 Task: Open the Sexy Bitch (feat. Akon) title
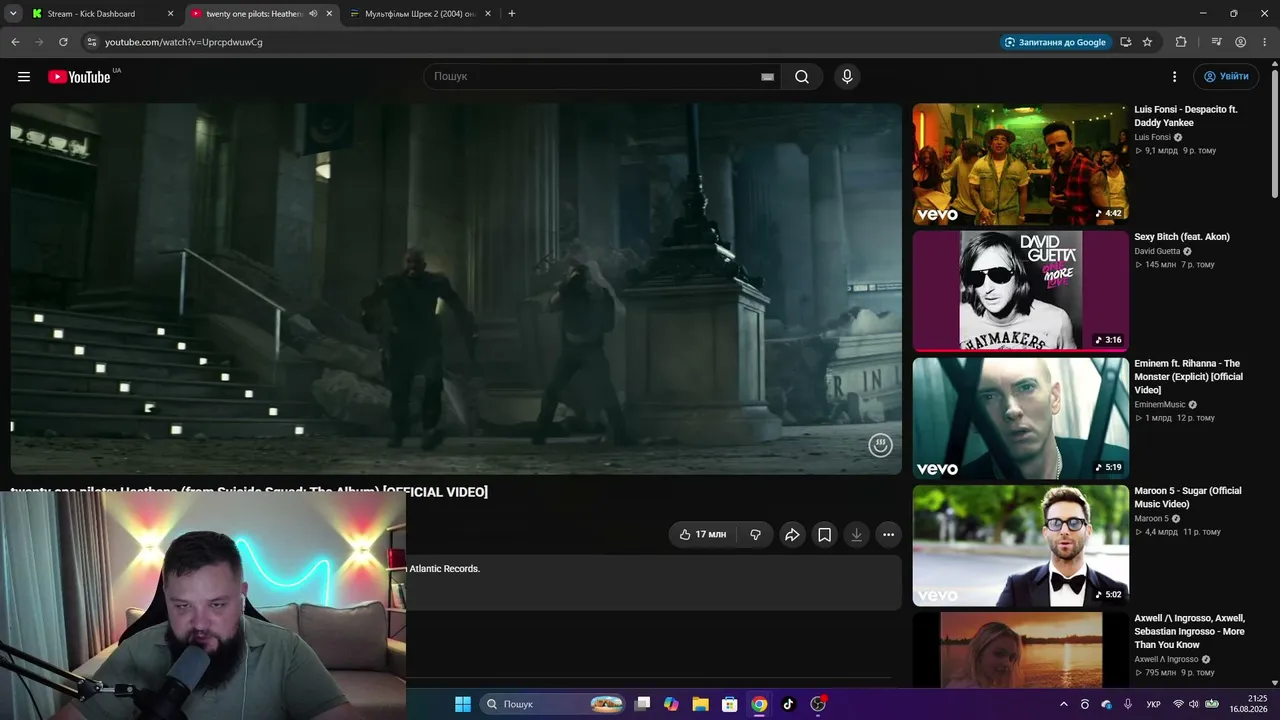pos(1182,237)
